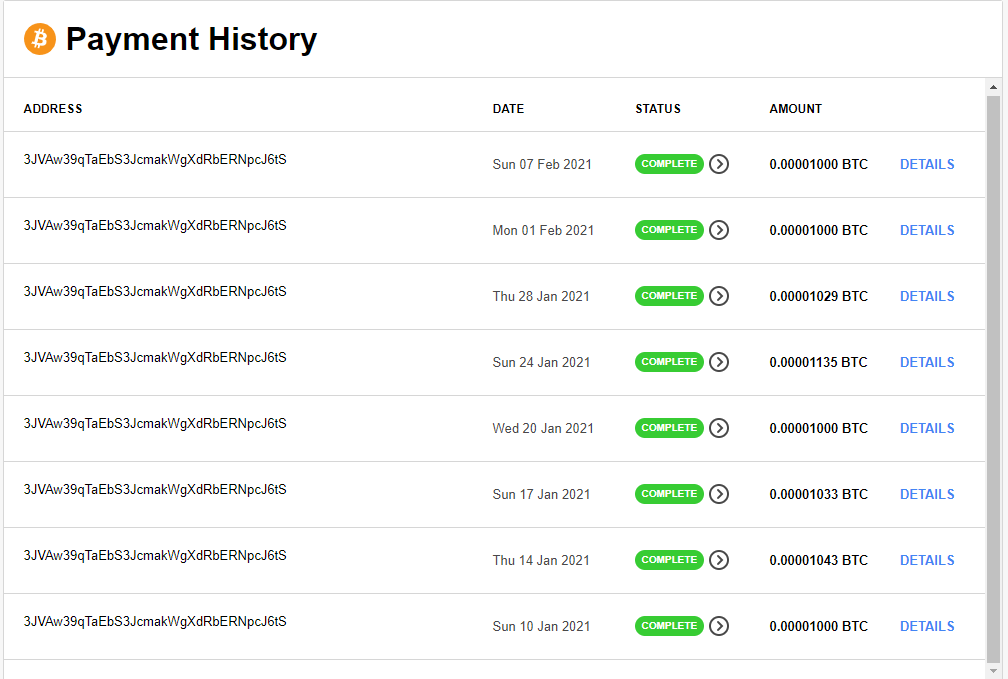Click the AMOUNT column header
The height and width of the screenshot is (679, 1008).
click(x=795, y=109)
